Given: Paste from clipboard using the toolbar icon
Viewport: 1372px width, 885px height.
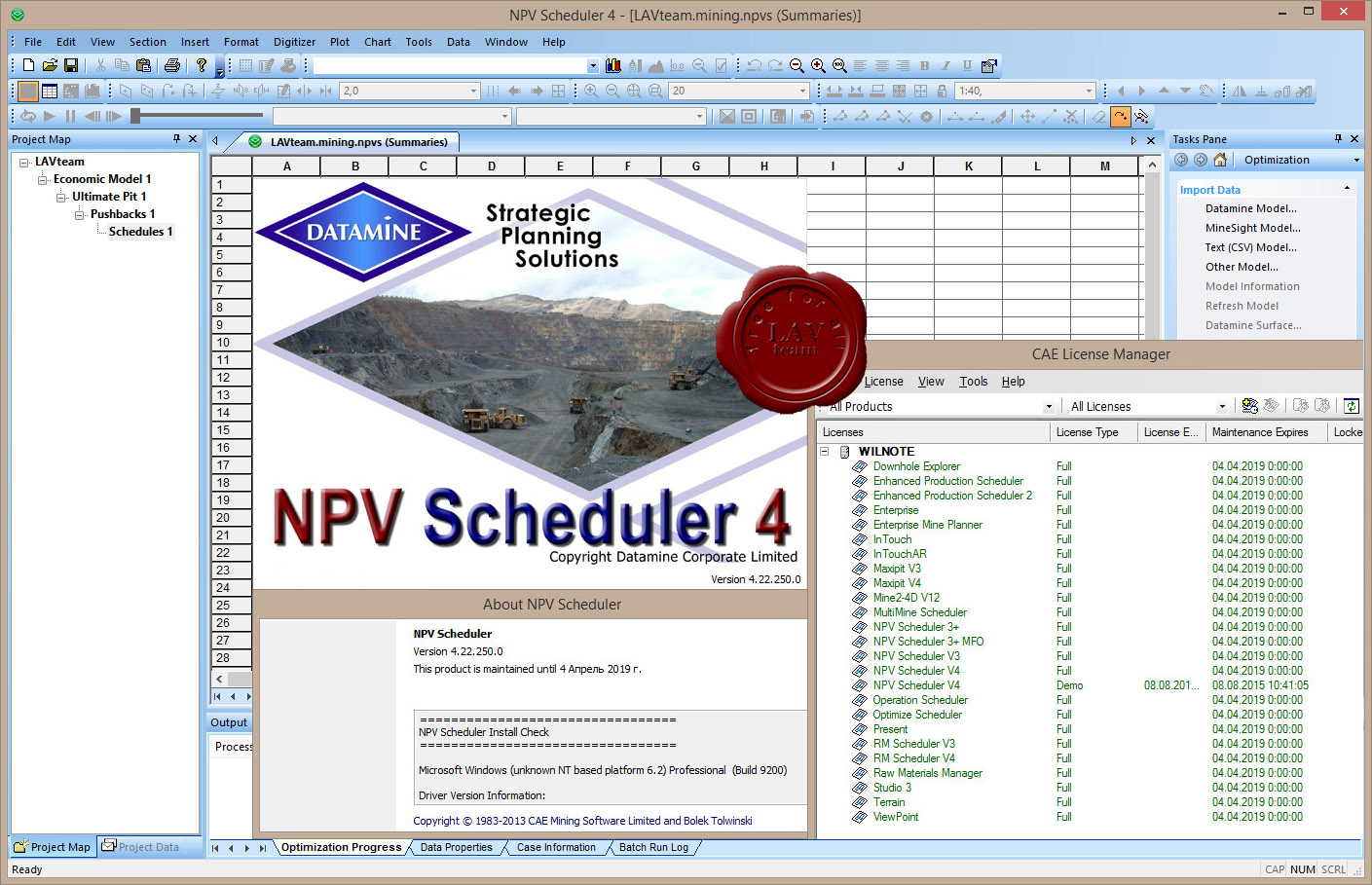Looking at the screenshot, I should pos(144,65).
